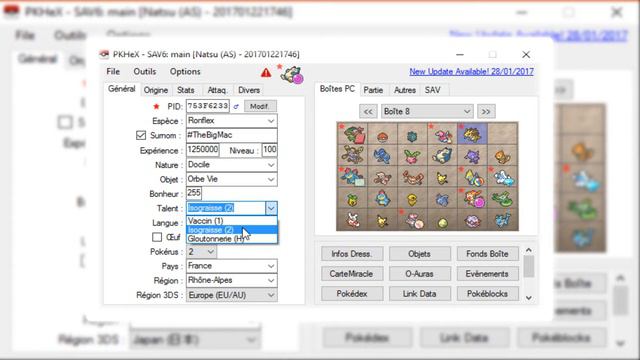Open the File menu in the front window
Screen dimensions: 640x360
pos(113,71)
